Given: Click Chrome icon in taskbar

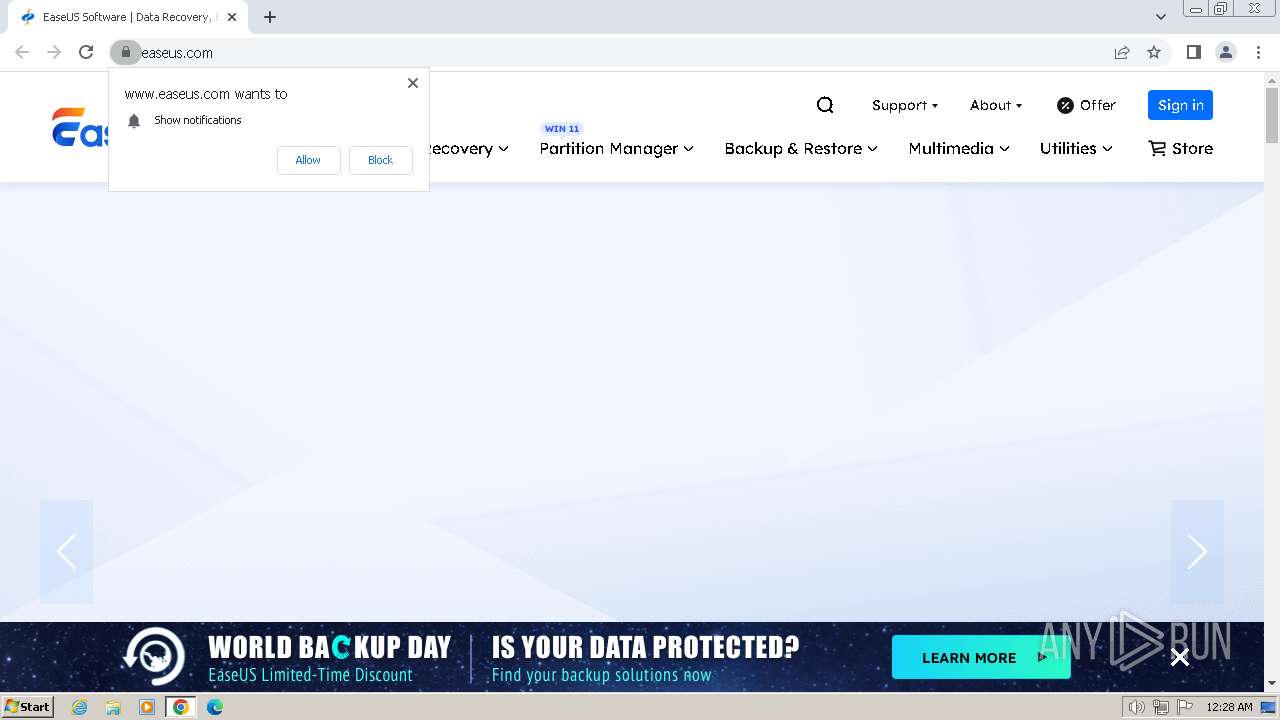Looking at the screenshot, I should (x=181, y=707).
